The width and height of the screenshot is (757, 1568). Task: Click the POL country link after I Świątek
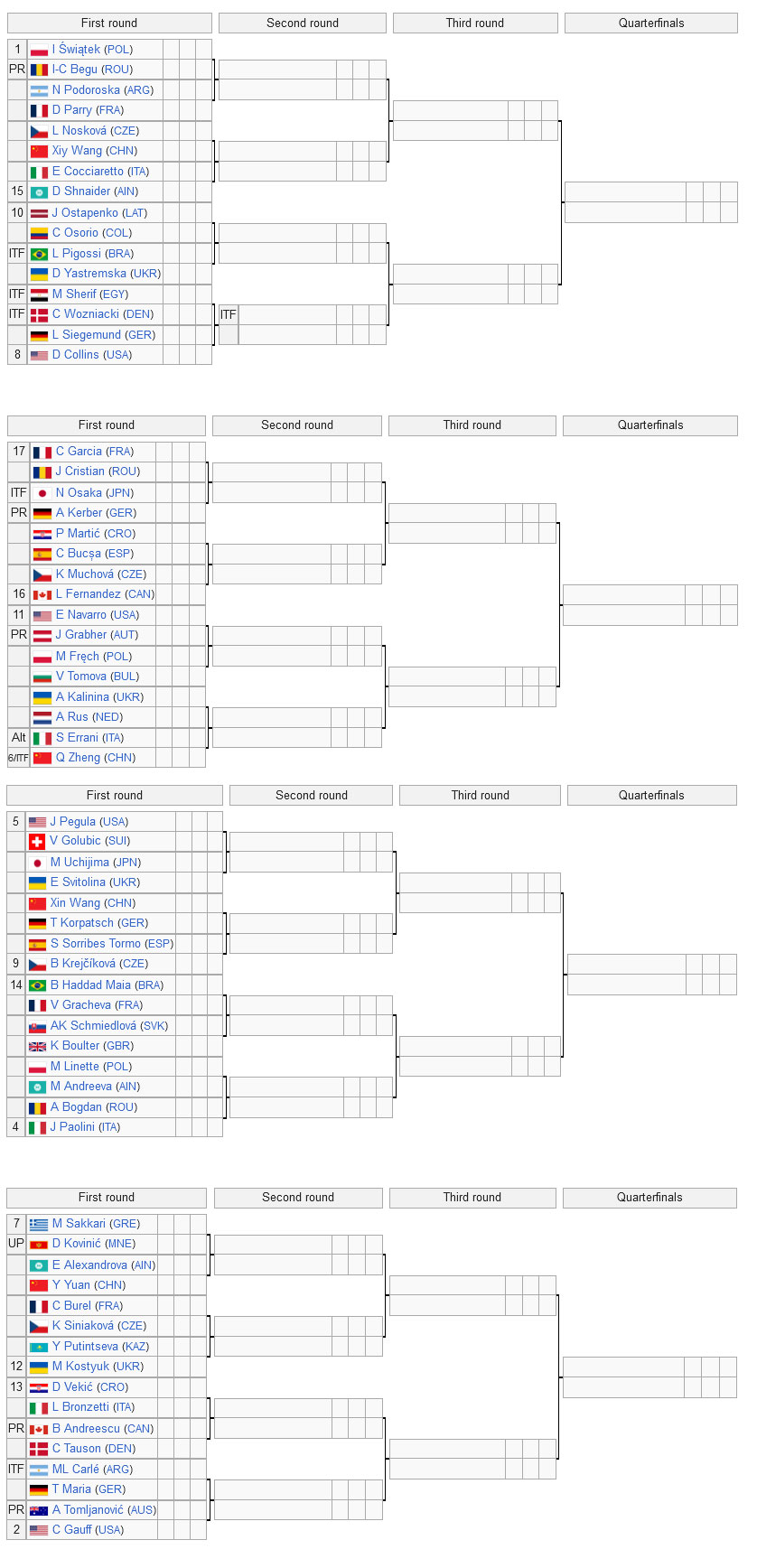click(x=118, y=50)
